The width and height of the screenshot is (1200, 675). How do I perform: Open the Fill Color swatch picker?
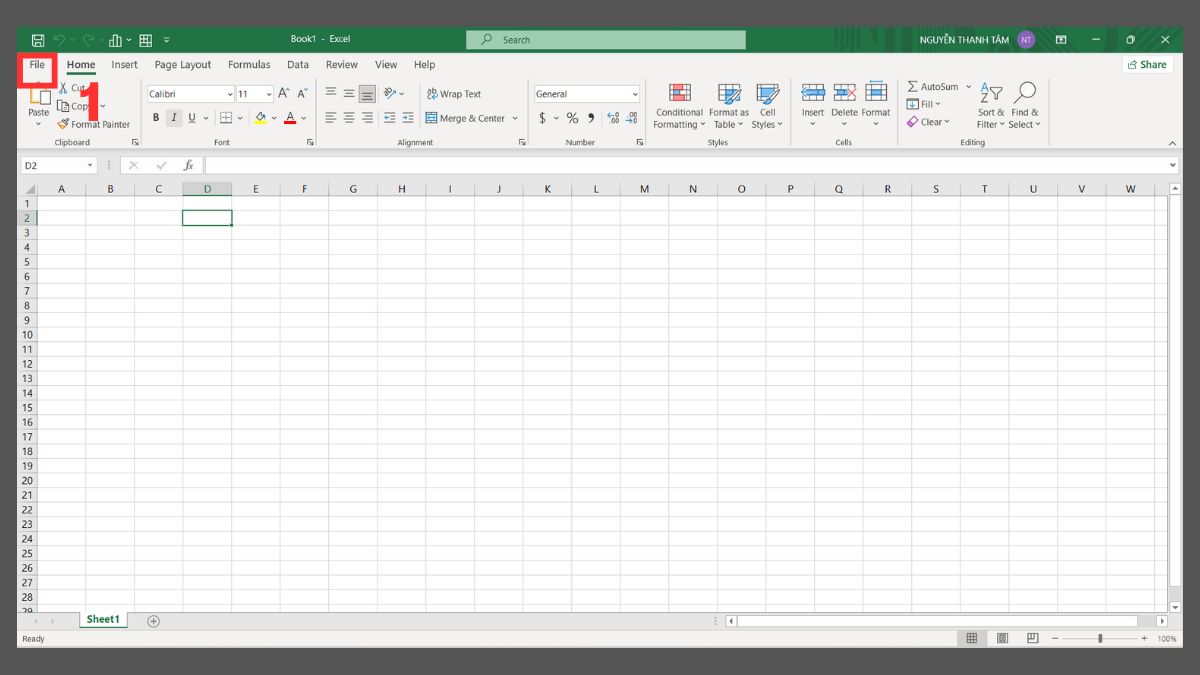(x=263, y=117)
